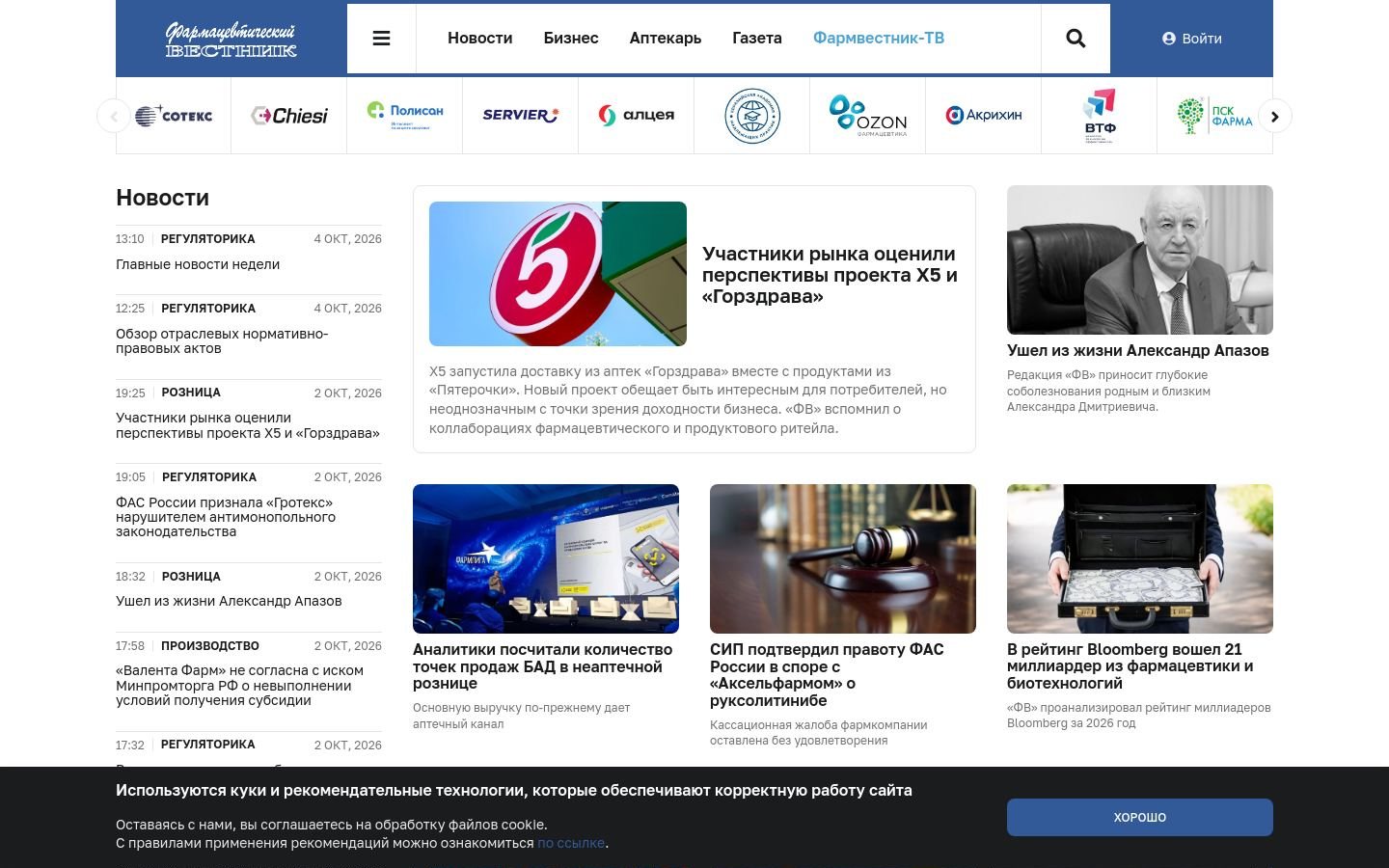Image resolution: width=1389 pixels, height=868 pixels.
Task: Click the Новости sidebar heading
Action: point(162,198)
